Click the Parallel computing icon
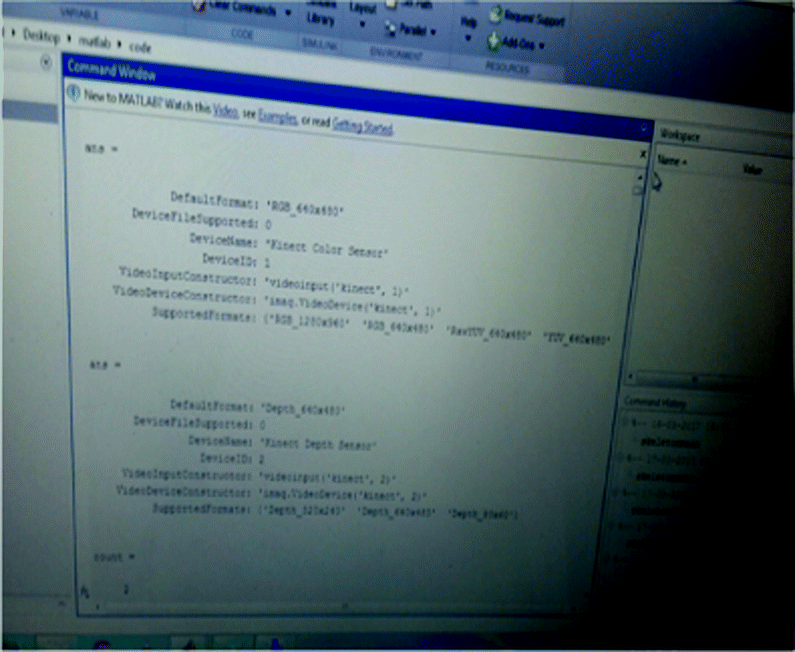Image resolution: width=795 pixels, height=652 pixels. coord(390,29)
